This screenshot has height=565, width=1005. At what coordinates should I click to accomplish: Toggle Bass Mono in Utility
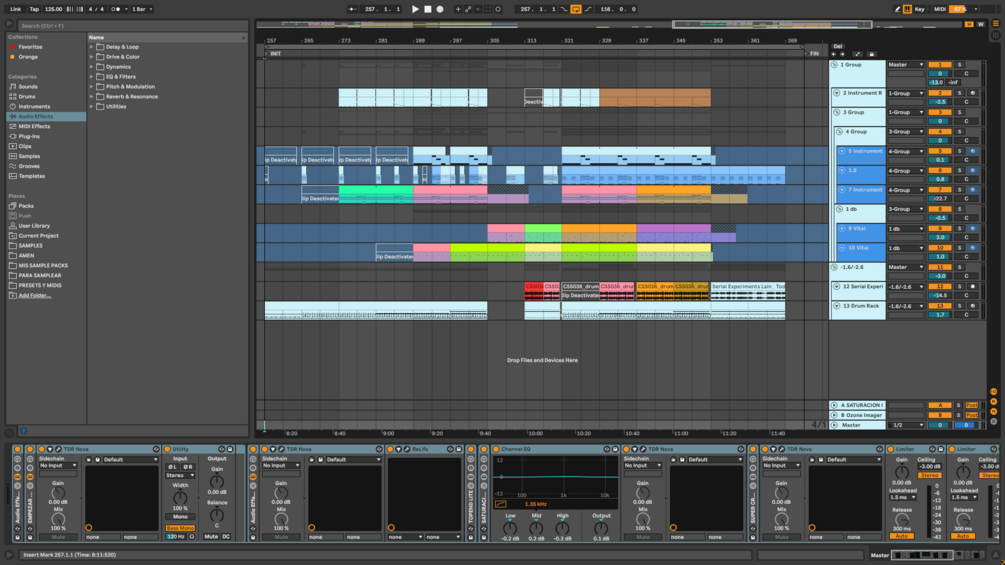coord(180,528)
